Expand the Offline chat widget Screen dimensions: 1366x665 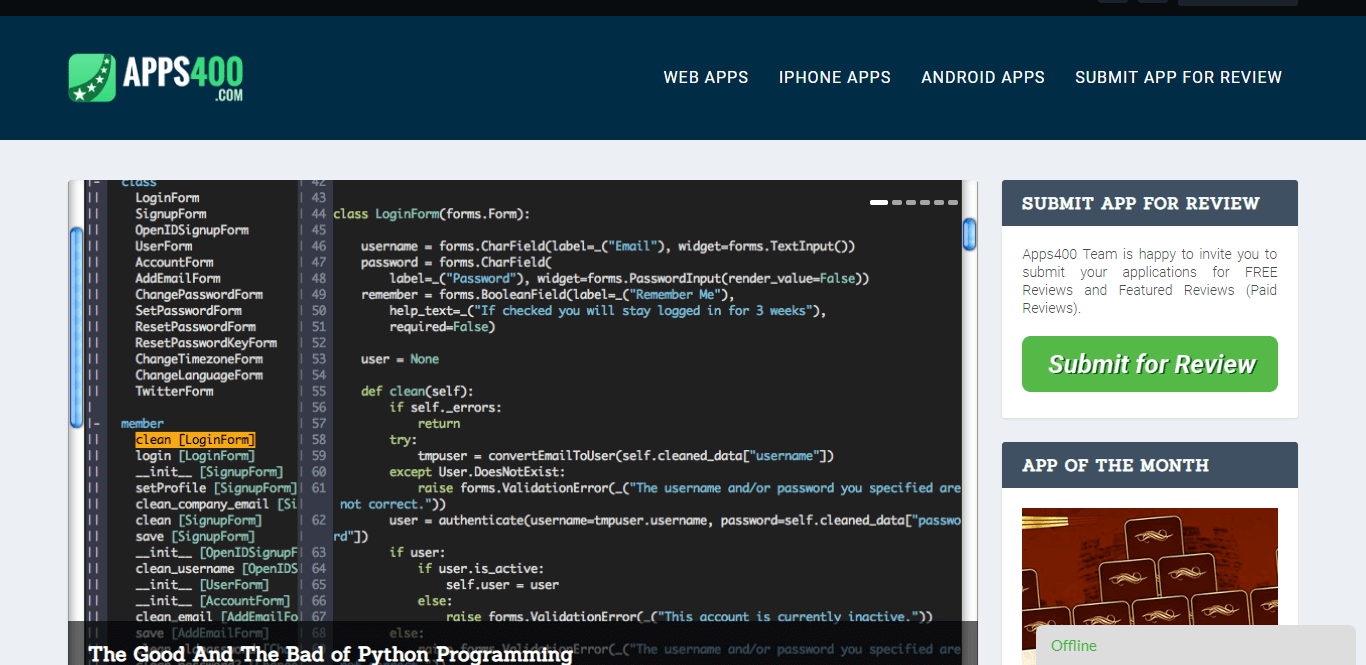pyautogui.click(x=1195, y=646)
